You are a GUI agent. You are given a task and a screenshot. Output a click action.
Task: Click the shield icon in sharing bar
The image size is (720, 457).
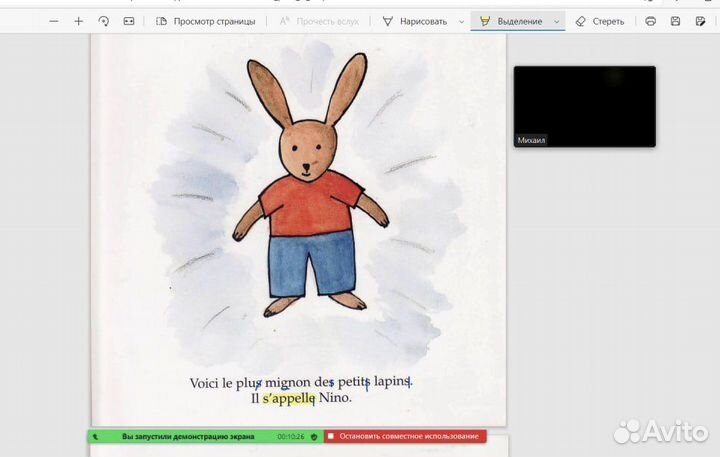pos(314,437)
